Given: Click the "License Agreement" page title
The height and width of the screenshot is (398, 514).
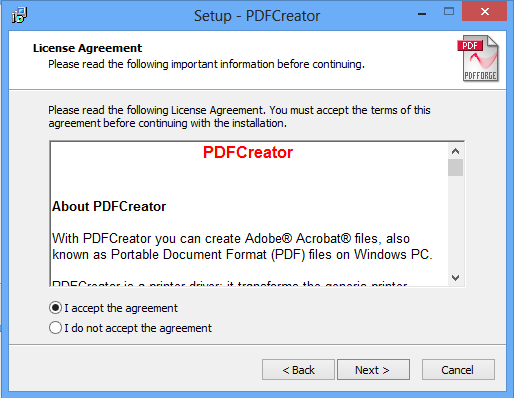Looking at the screenshot, I should [87, 48].
